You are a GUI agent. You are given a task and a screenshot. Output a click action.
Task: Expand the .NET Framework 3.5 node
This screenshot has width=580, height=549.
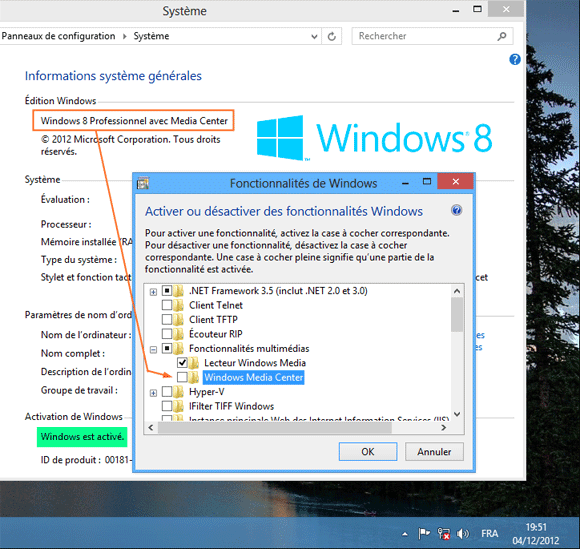pos(153,292)
